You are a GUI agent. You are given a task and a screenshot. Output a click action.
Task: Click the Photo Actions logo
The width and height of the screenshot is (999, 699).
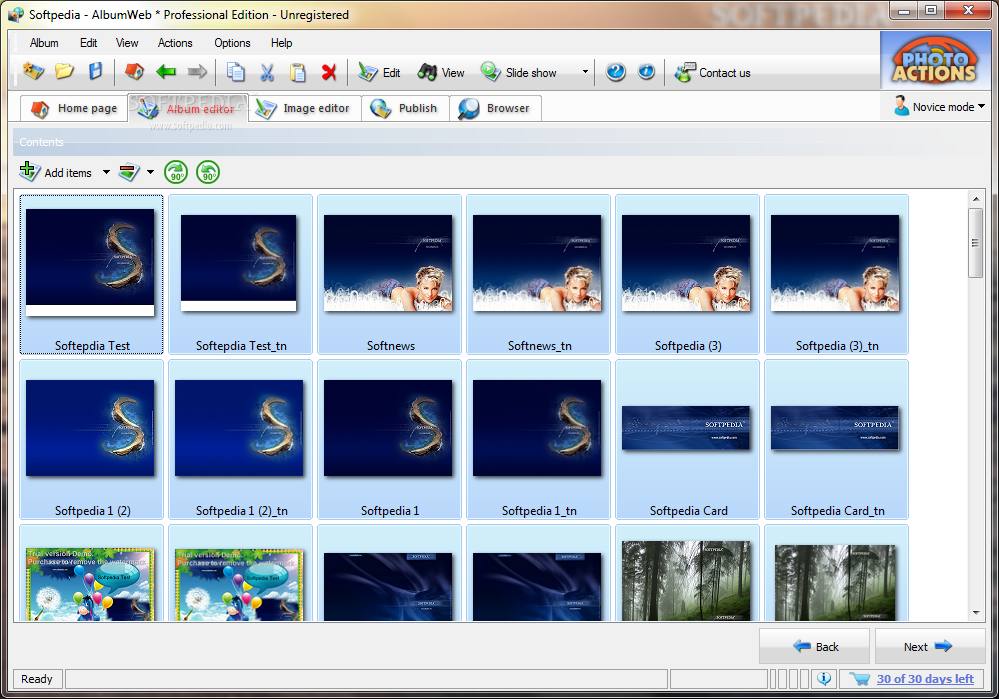[x=934, y=61]
